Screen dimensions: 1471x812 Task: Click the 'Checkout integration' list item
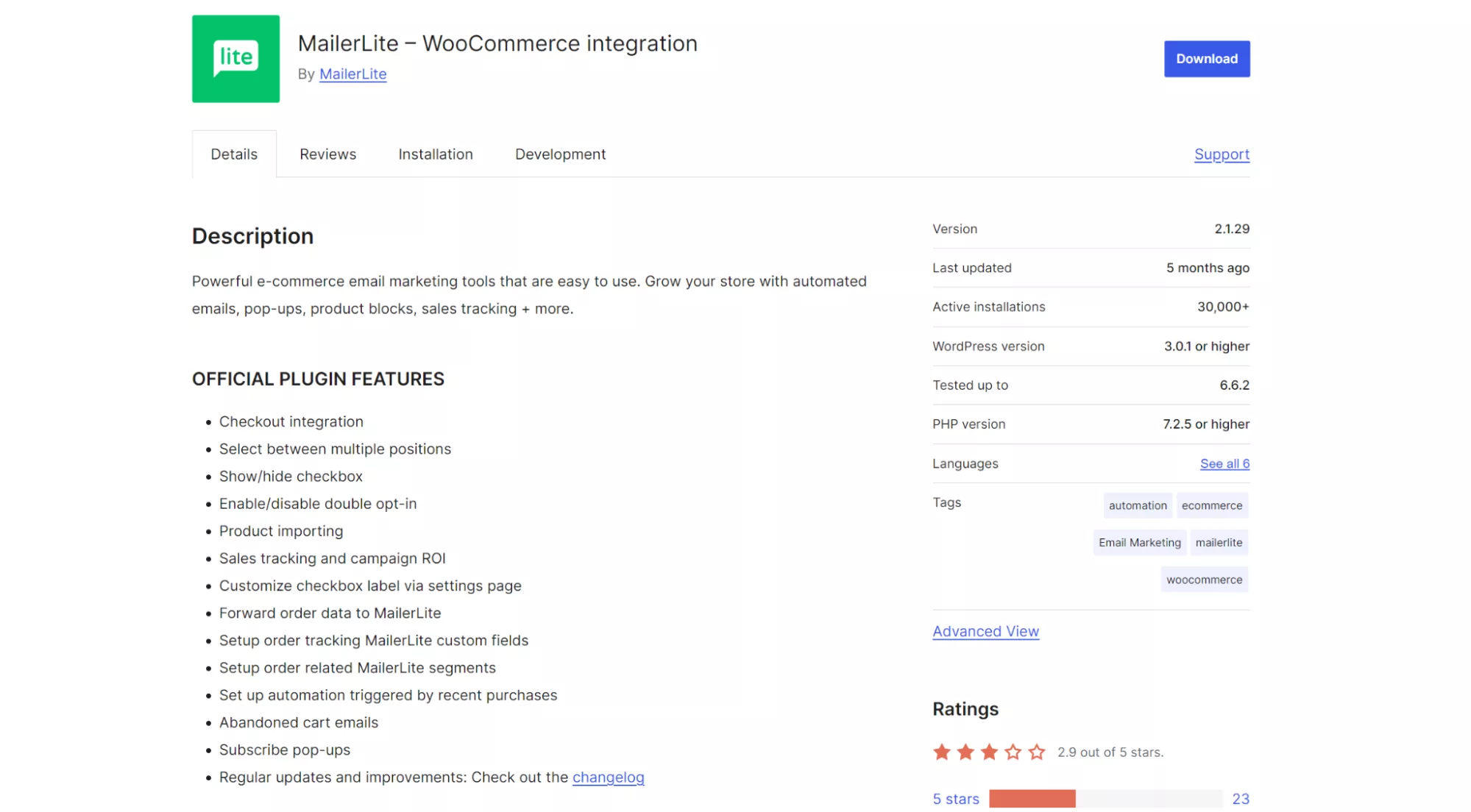(x=291, y=422)
